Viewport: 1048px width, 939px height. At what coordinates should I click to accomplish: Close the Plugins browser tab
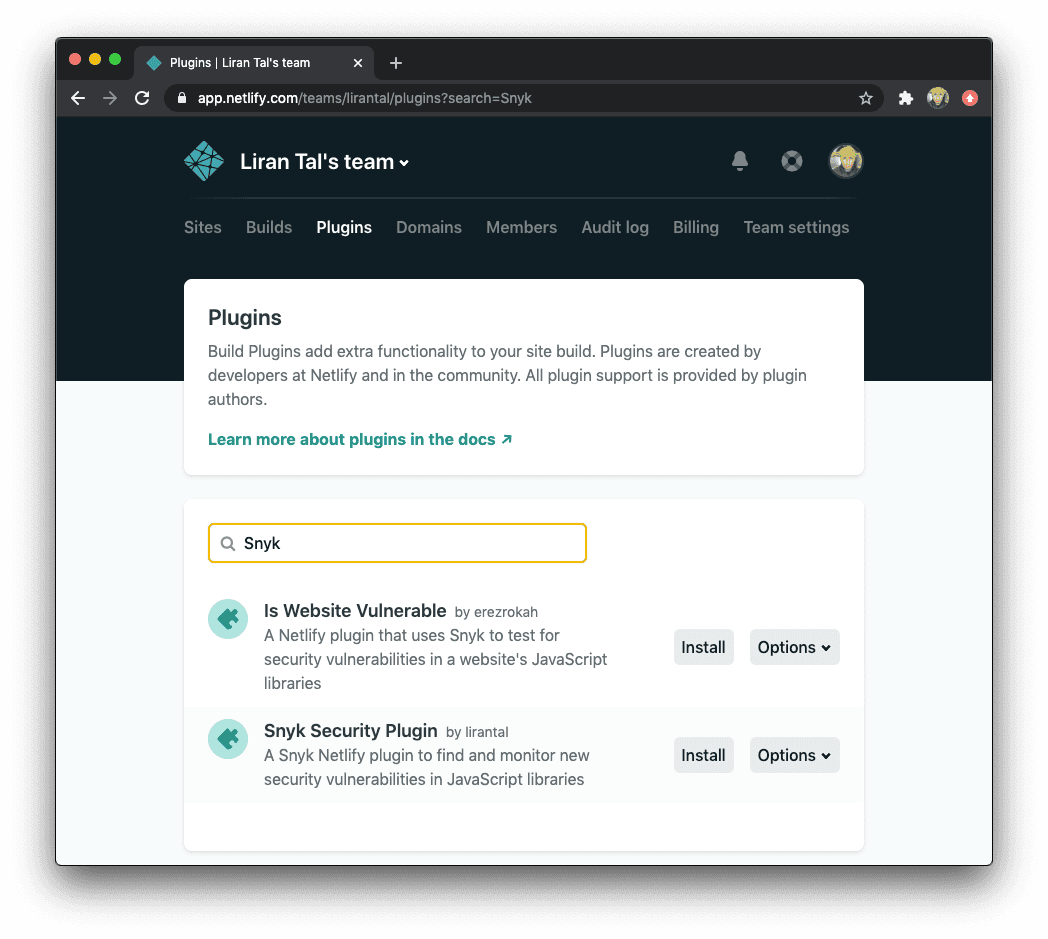pos(358,63)
